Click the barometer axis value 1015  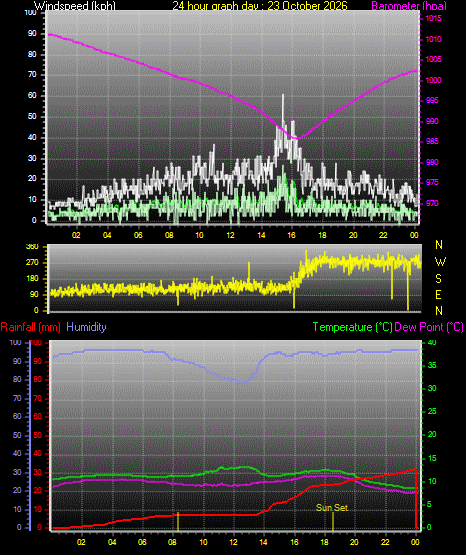click(x=433, y=18)
